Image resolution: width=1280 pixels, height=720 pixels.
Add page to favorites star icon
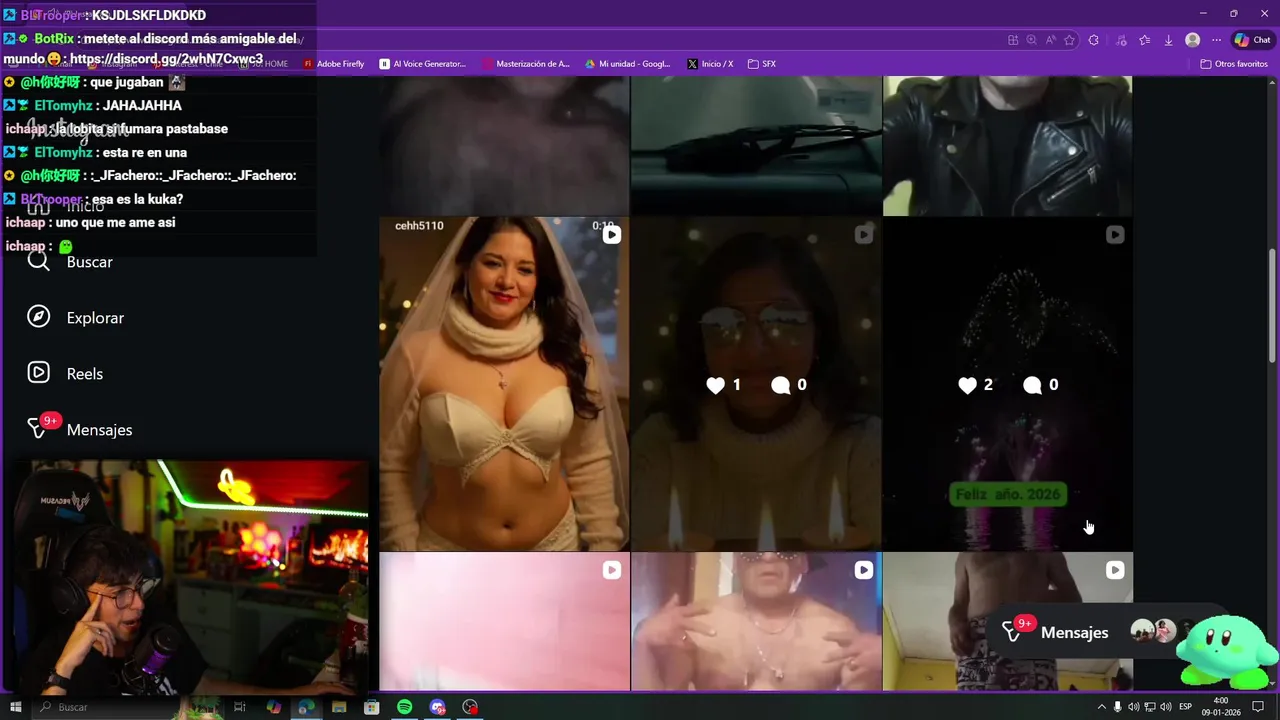click(1069, 40)
